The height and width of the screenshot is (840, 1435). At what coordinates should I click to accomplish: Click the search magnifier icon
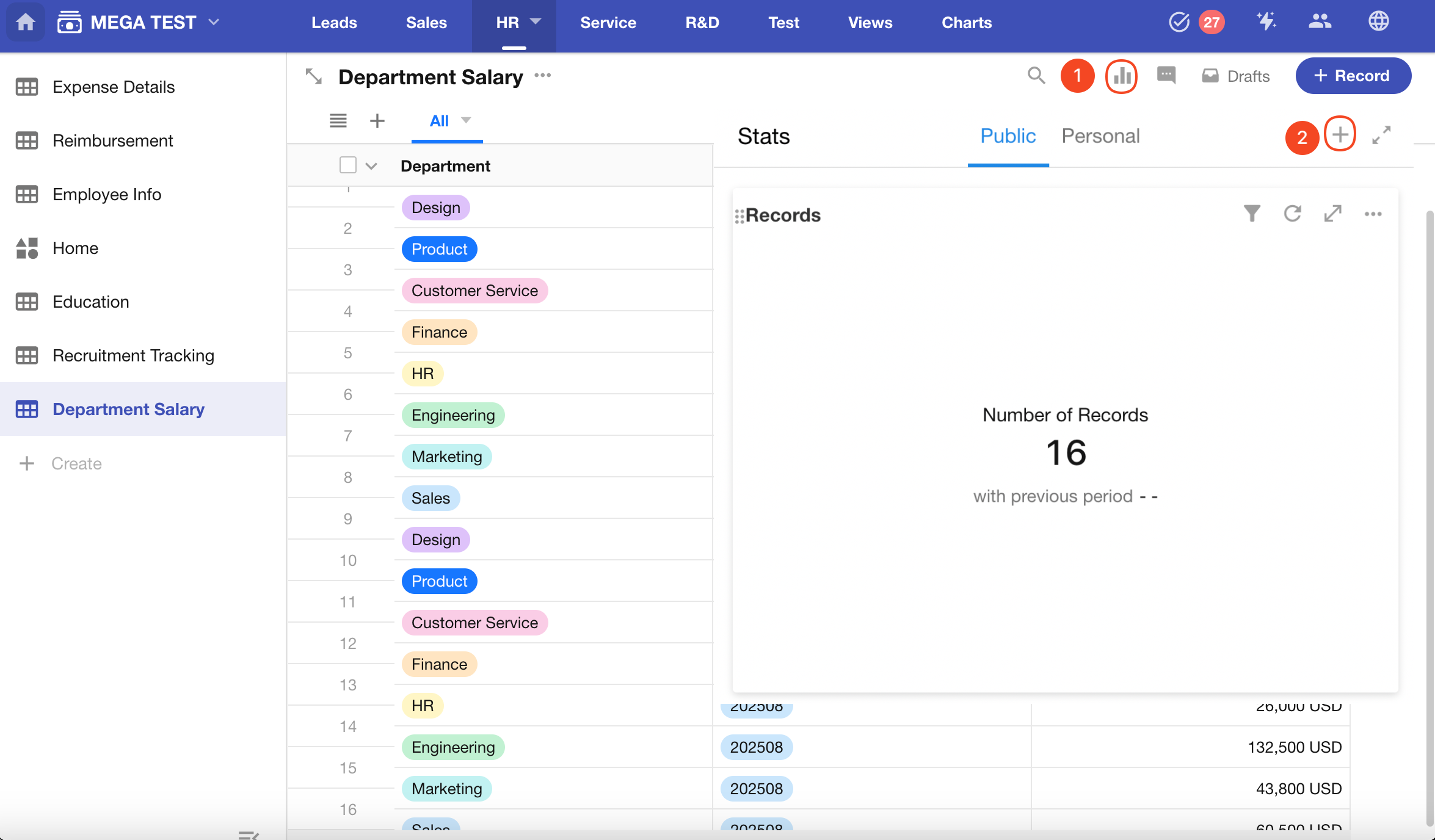[x=1036, y=76]
